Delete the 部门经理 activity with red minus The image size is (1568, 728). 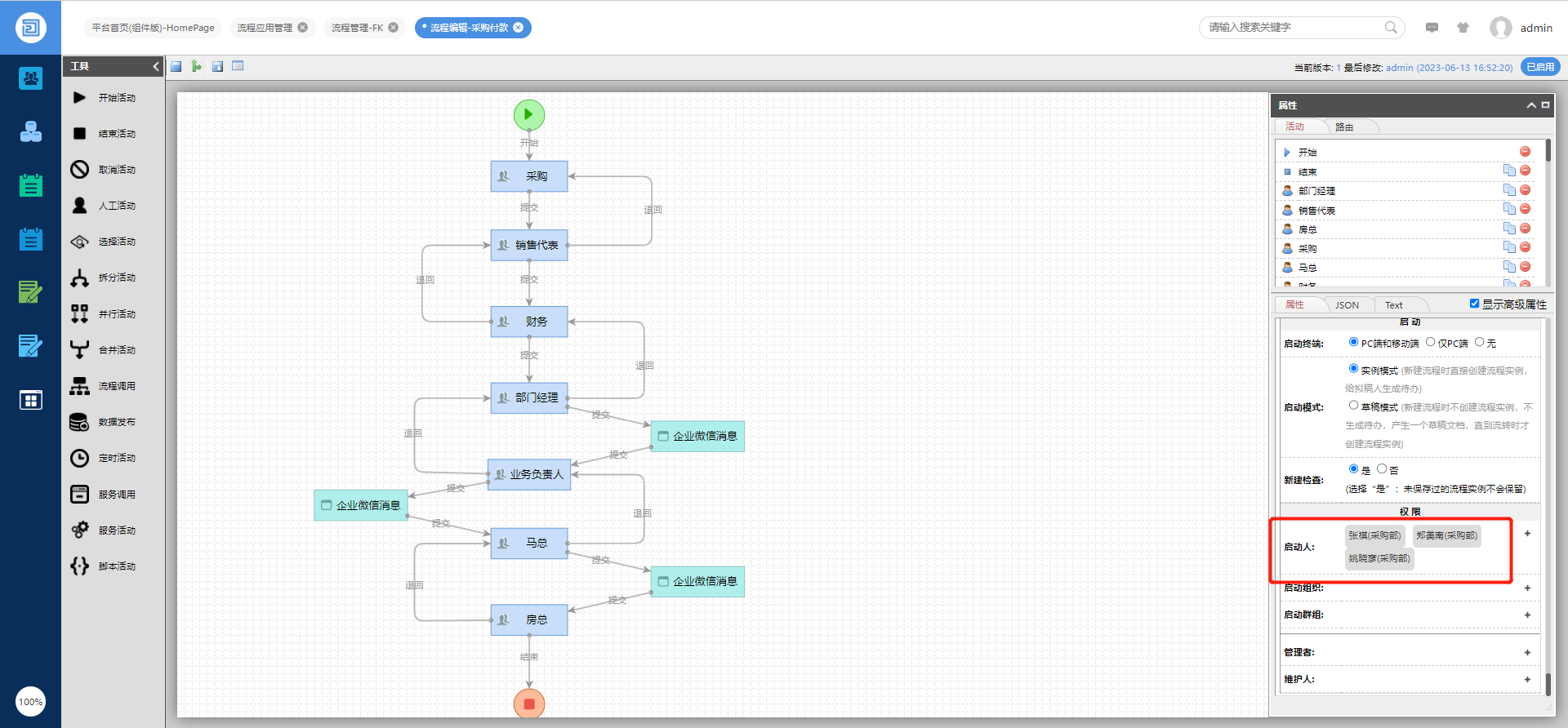point(1525,190)
